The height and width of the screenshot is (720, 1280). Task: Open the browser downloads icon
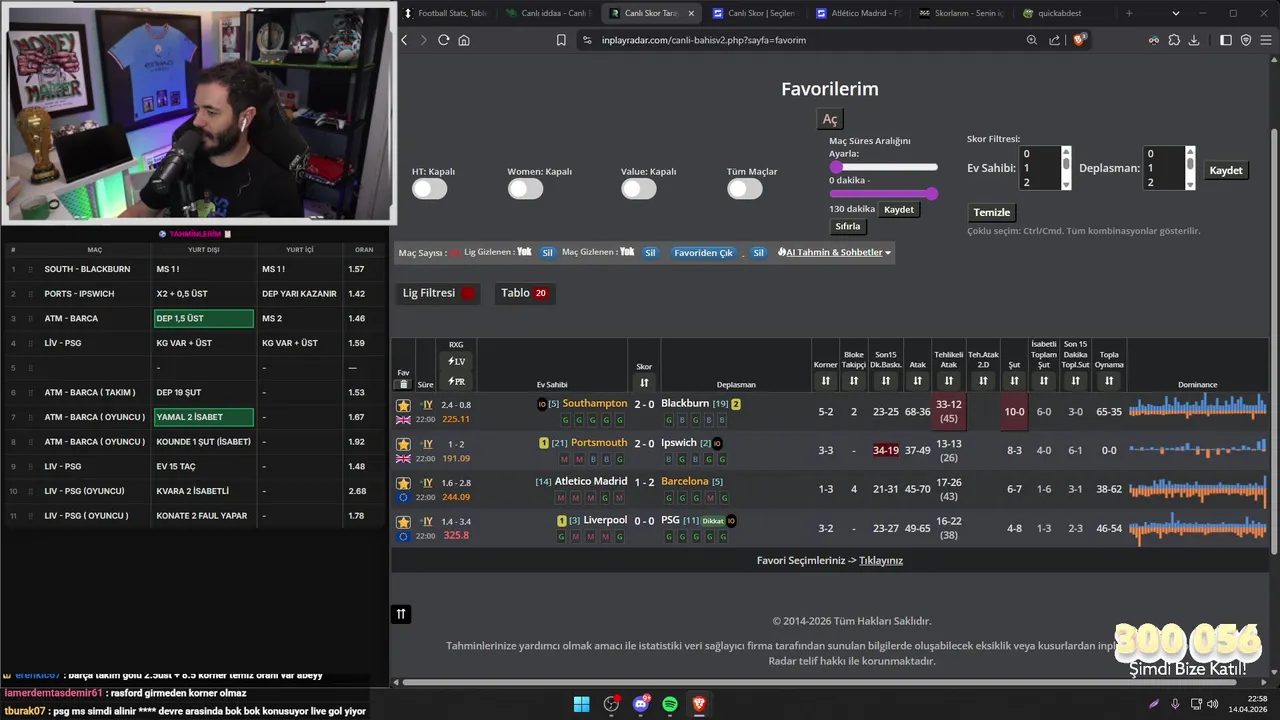point(1194,40)
